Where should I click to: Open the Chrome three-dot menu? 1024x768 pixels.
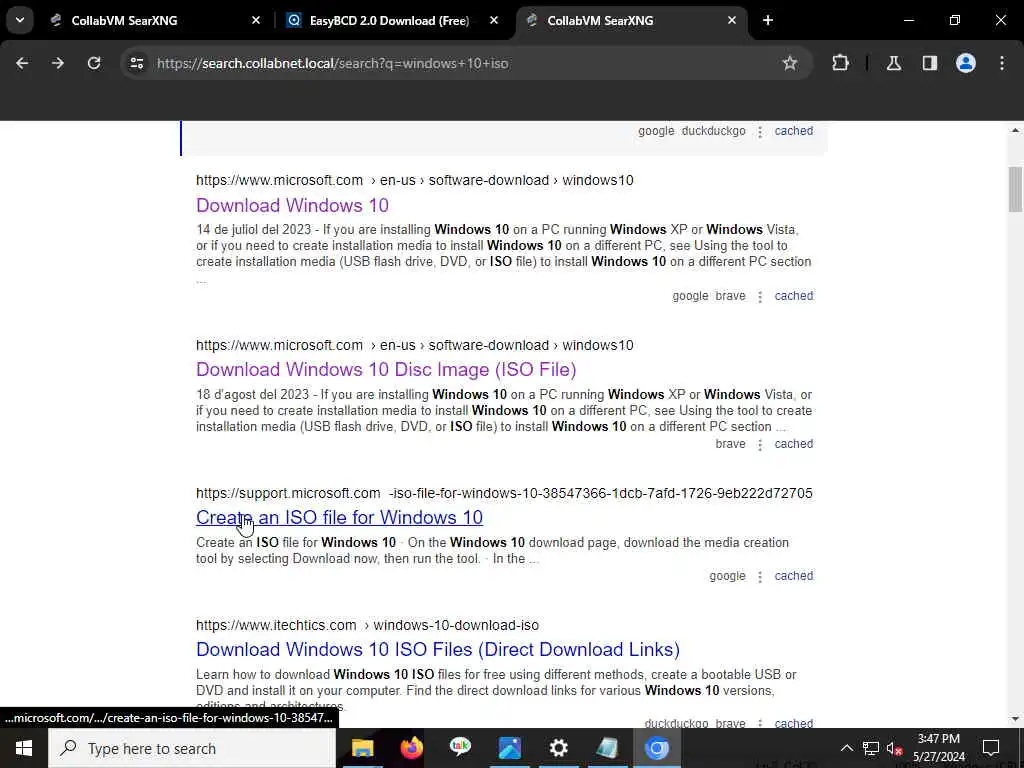pos(1002,63)
